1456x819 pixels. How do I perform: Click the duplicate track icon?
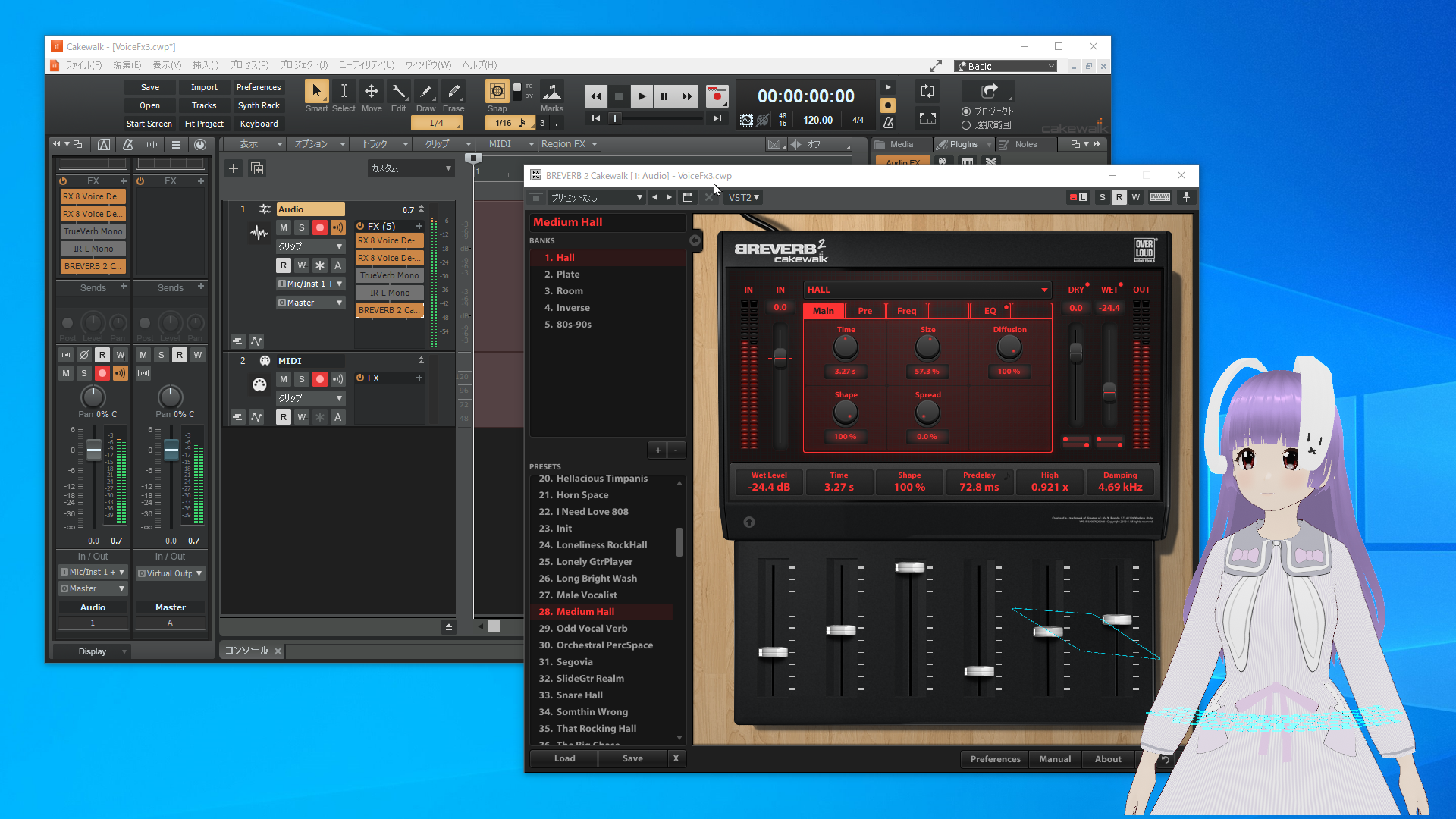(x=257, y=168)
